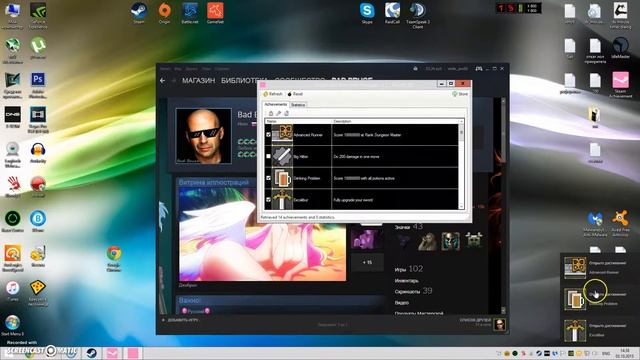Screen dimensions: 640x360
Task: Click the Steam icon in the taskbar
Action: tap(91, 353)
